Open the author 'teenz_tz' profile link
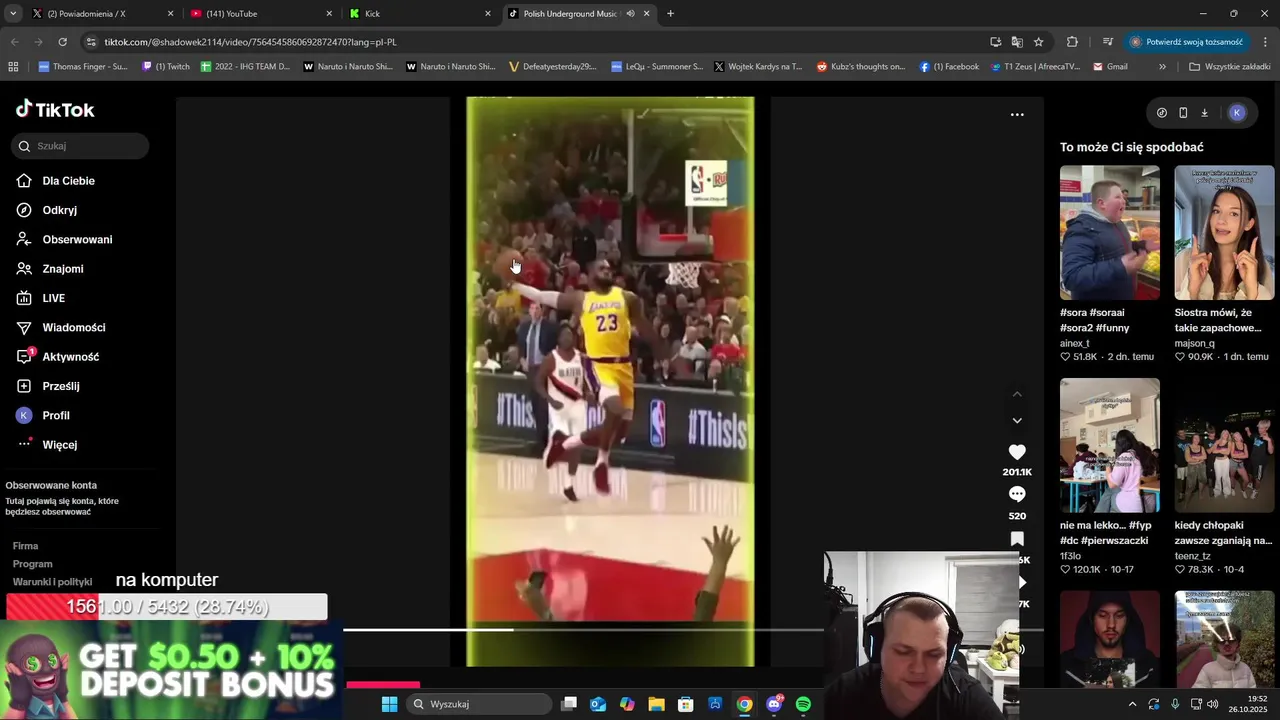Screen dimensions: 1280x720 coord(1192,556)
